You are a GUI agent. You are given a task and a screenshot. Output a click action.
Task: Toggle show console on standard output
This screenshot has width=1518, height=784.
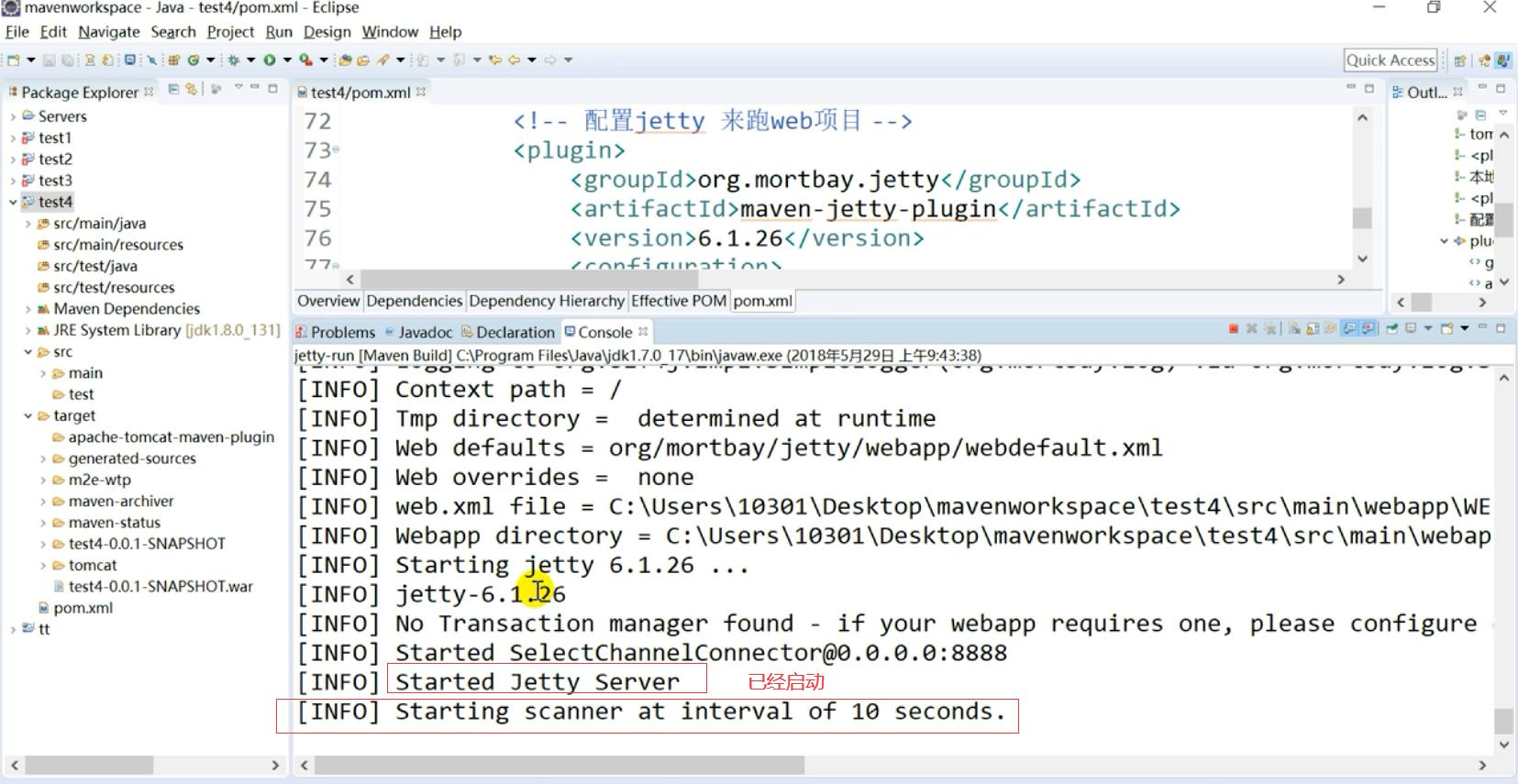click(x=1349, y=328)
